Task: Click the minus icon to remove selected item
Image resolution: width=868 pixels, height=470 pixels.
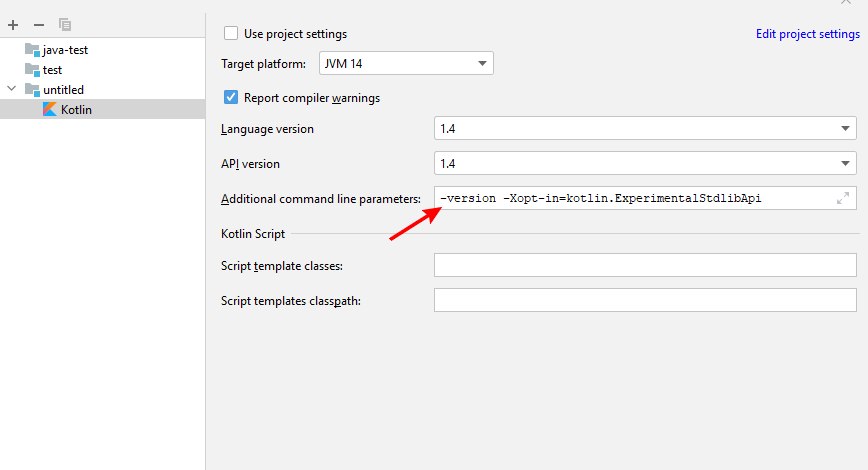Action: click(x=39, y=25)
